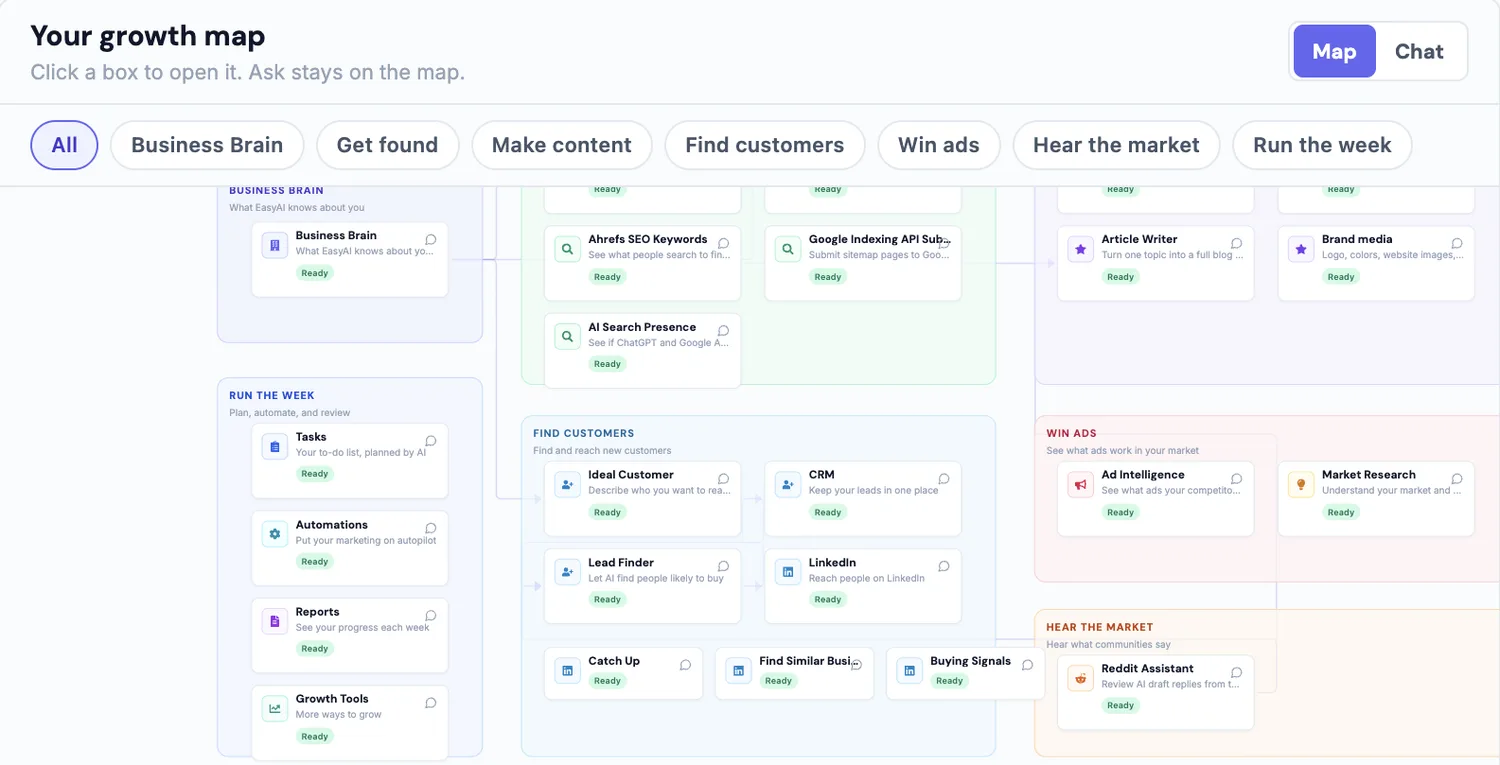Filter by Get found
Viewport: 1500px width, 765px height.
tap(387, 145)
